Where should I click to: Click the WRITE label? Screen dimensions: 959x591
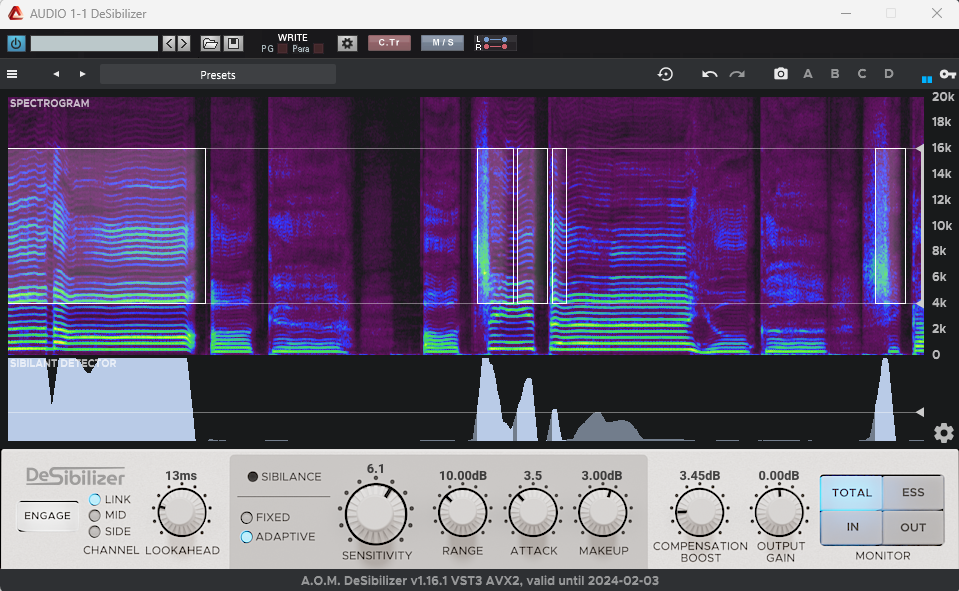(292, 38)
